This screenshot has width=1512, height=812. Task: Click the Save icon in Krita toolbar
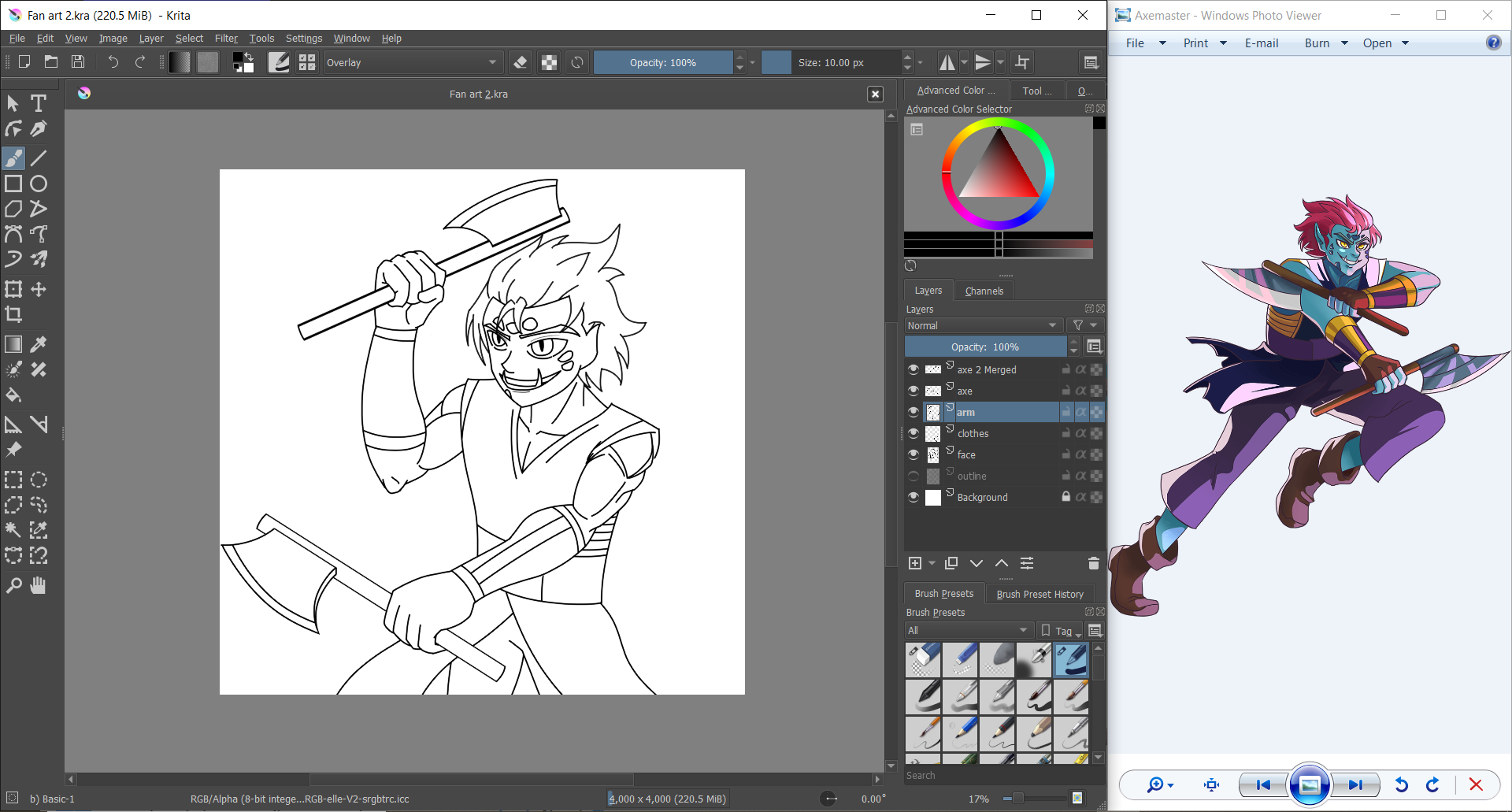[x=78, y=62]
